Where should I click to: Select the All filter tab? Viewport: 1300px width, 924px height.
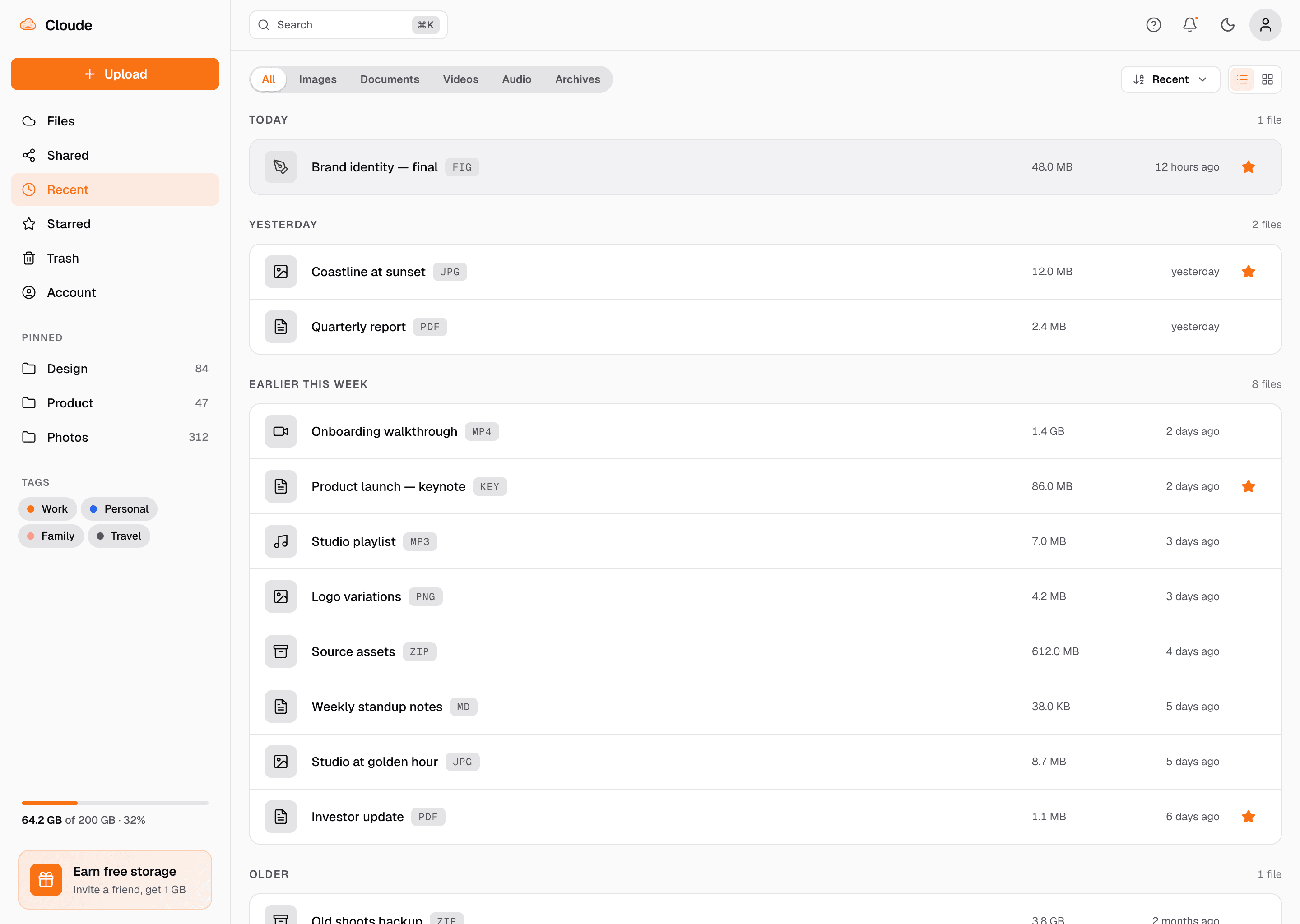click(269, 80)
